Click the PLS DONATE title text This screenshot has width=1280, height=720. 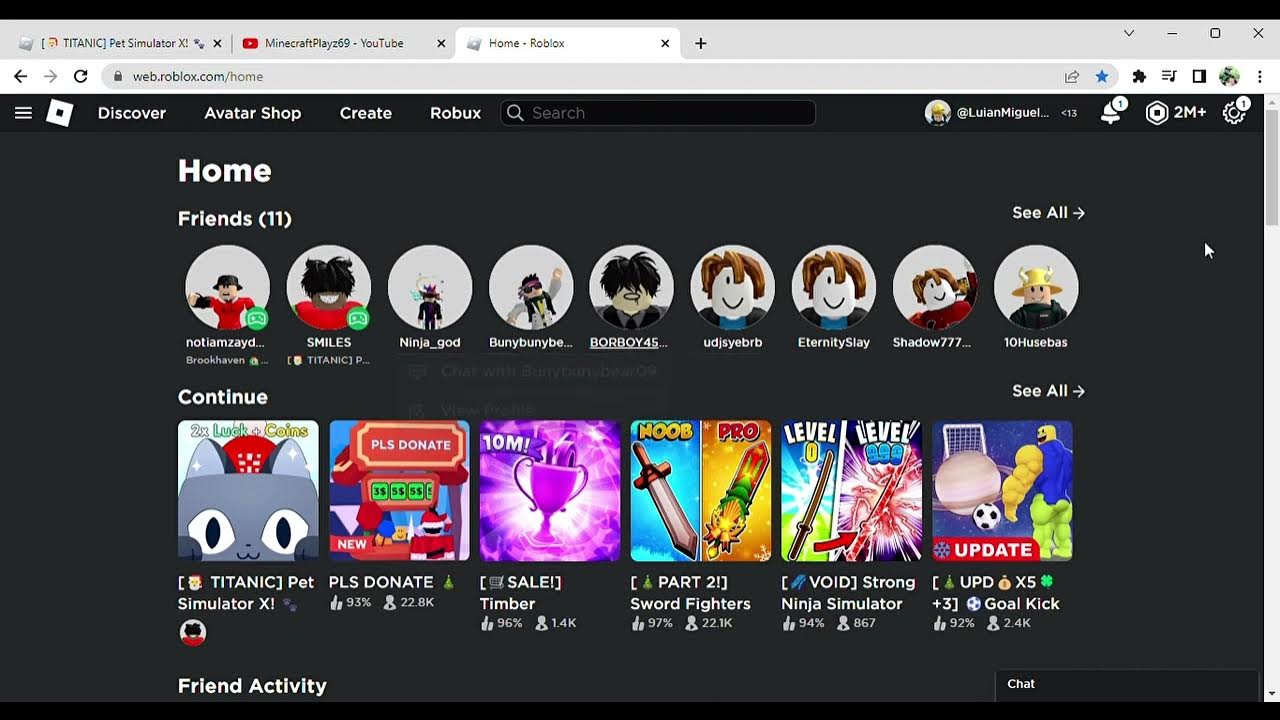[391, 582]
